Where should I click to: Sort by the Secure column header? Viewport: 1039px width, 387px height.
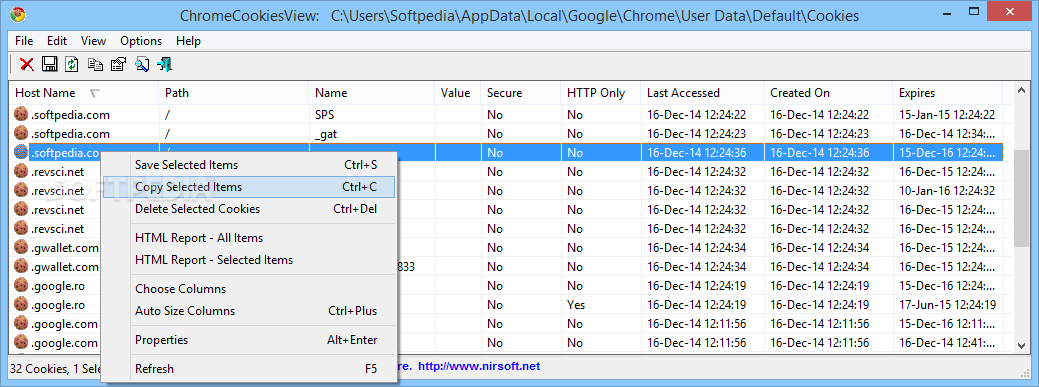521,93
